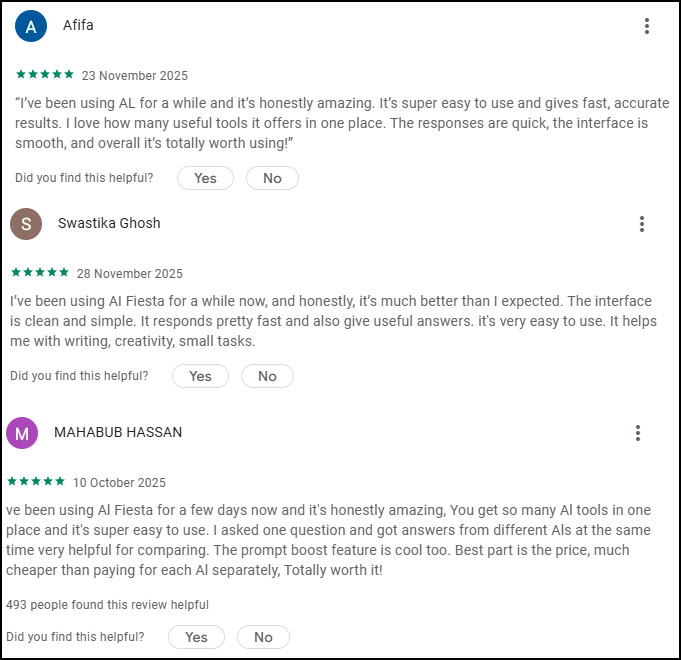The image size is (681, 660).
Task: Click the reviewer name MAHABUB HASSAN
Action: pos(118,432)
